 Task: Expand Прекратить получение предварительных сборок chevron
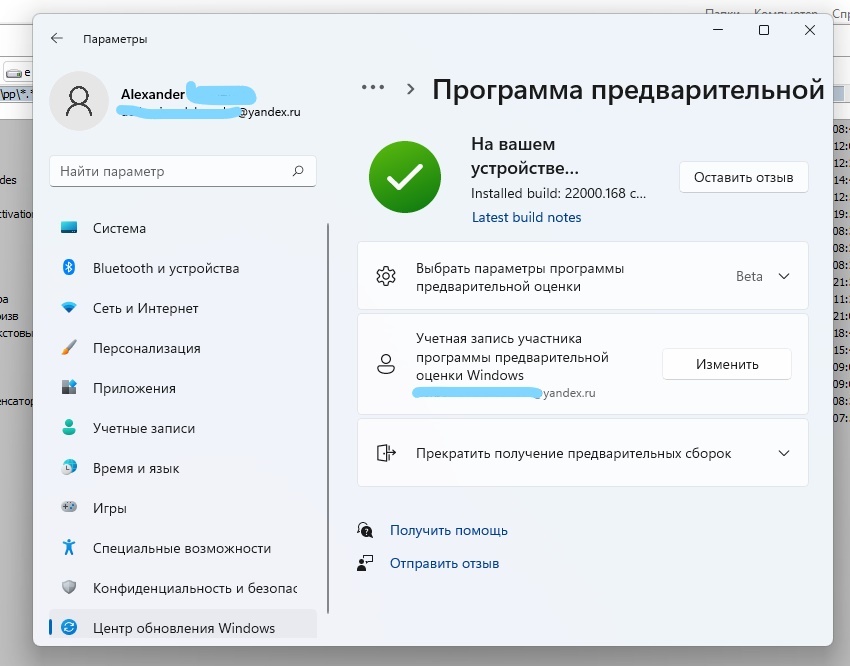click(784, 453)
